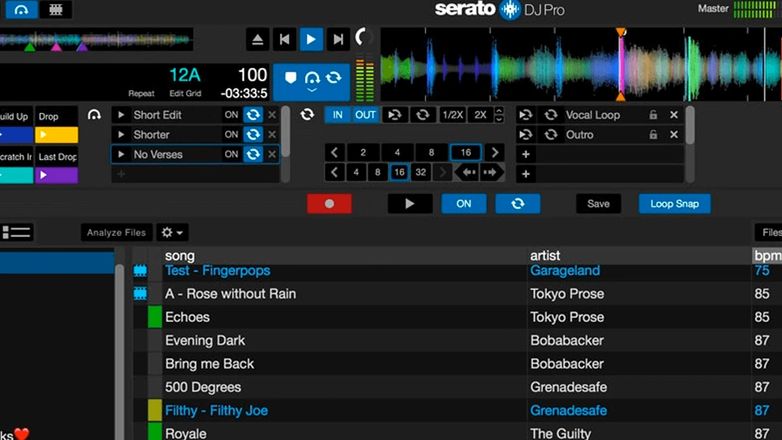
Task: Jump to the next track
Action: tap(338, 39)
